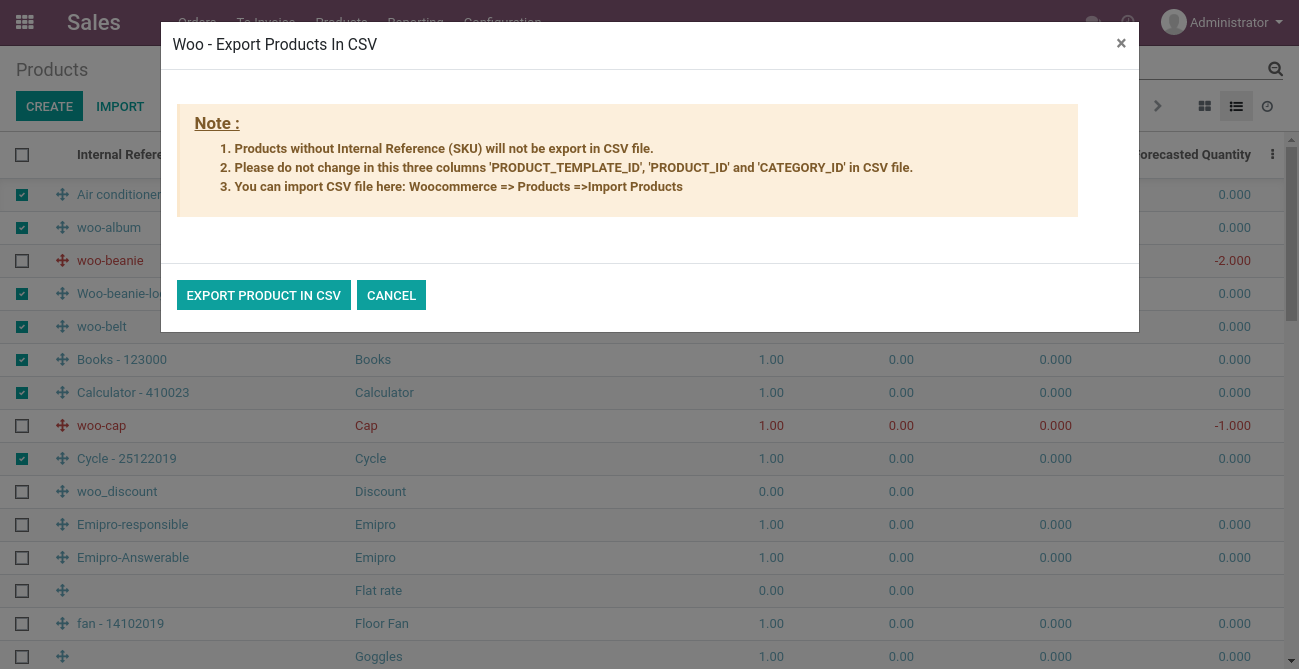1299x669 pixels.
Task: Check the Emipro-responsible row checkbox
Action: [x=22, y=525]
